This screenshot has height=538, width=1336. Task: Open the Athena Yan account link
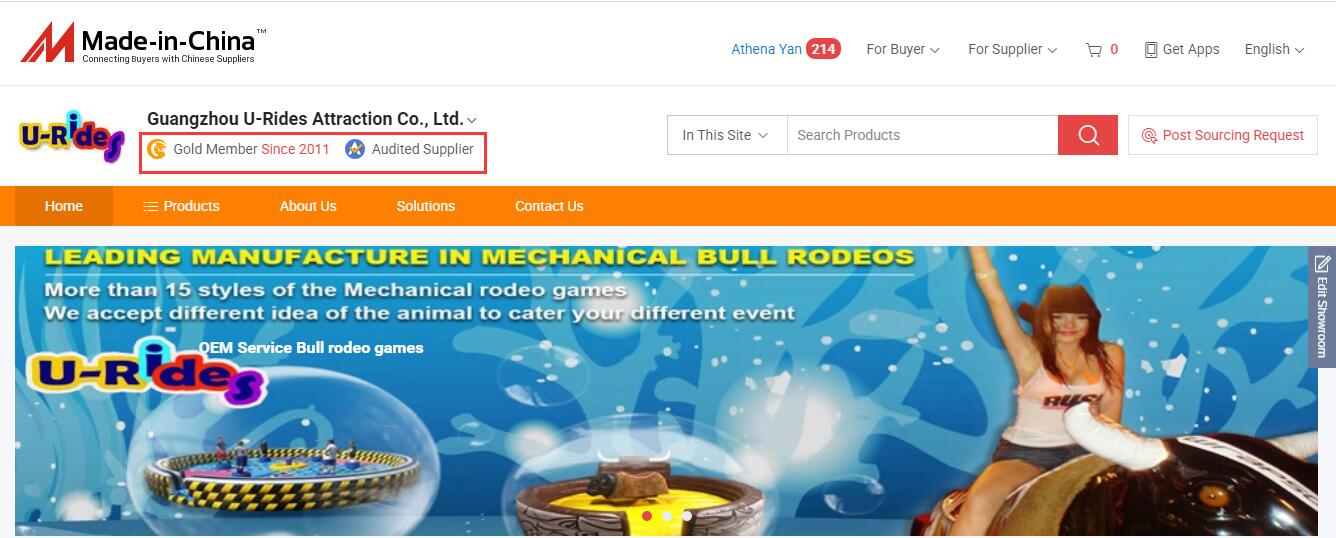click(766, 49)
